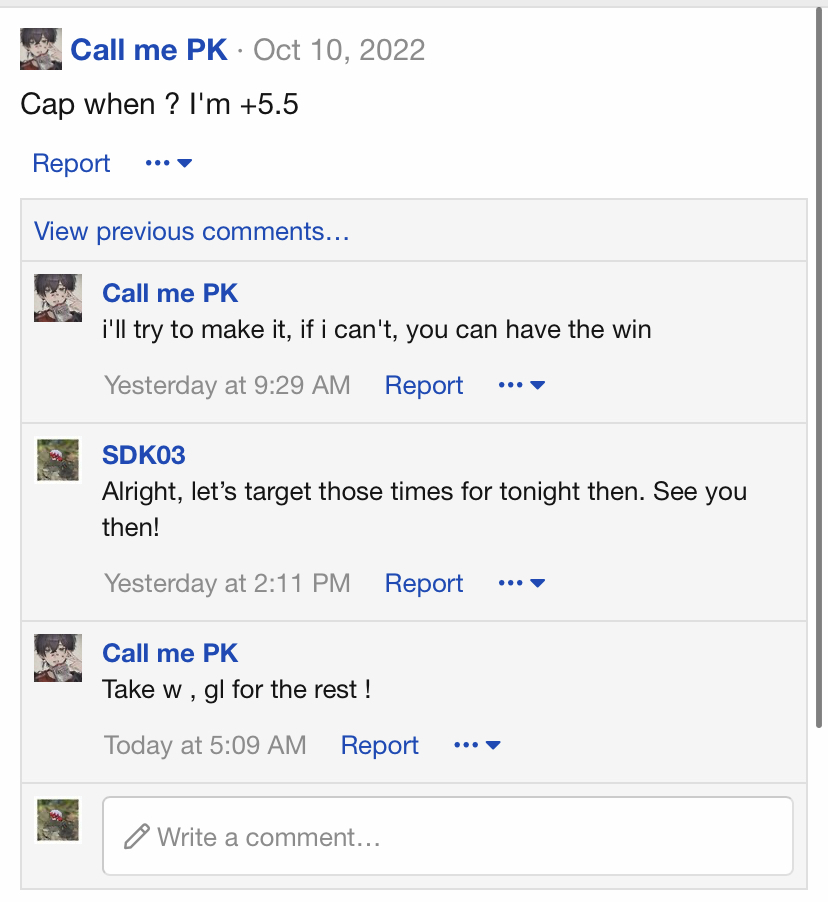Report the comment posted Yesterday at 9:29 AM
Viewport: 828px width, 902px height.
[x=423, y=385]
